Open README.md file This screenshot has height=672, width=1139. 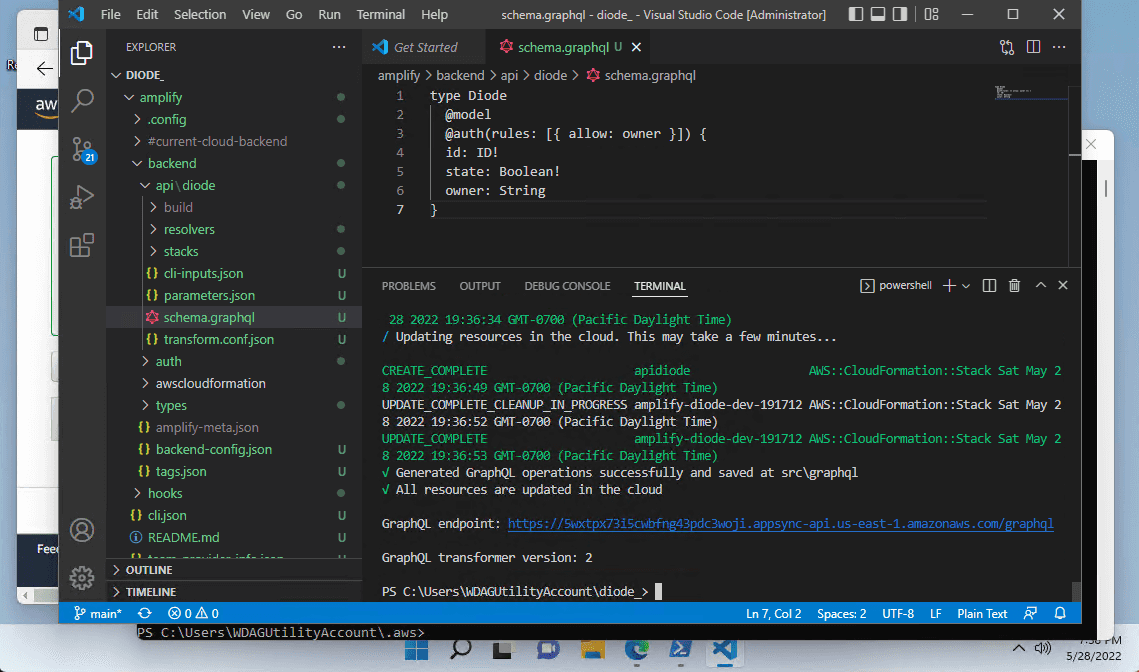[234, 538]
